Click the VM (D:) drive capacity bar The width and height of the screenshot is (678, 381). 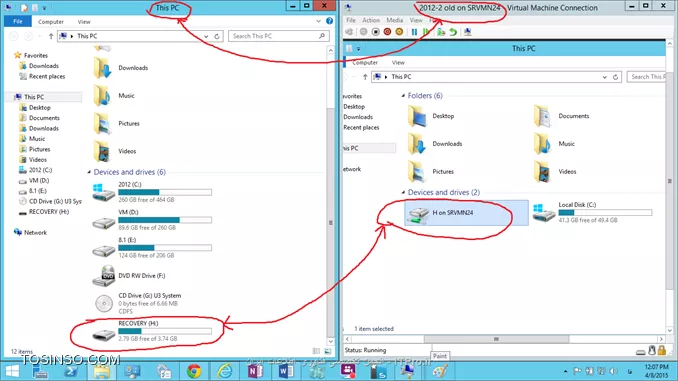click(x=165, y=220)
